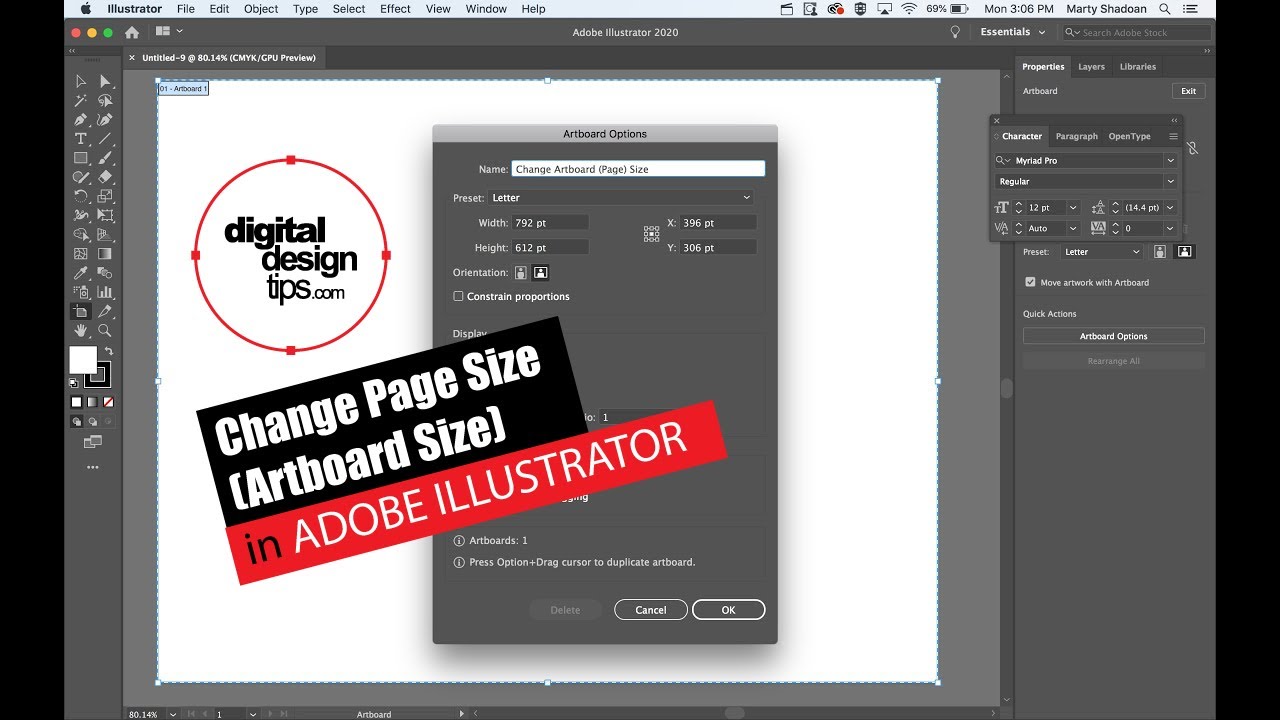The width and height of the screenshot is (1280, 720).
Task: Select the Gradient tool
Action: (105, 254)
